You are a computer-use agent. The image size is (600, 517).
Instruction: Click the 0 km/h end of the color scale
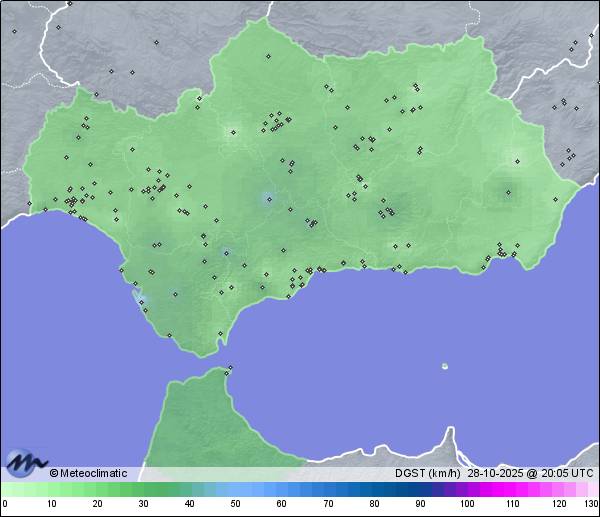pos(6,489)
